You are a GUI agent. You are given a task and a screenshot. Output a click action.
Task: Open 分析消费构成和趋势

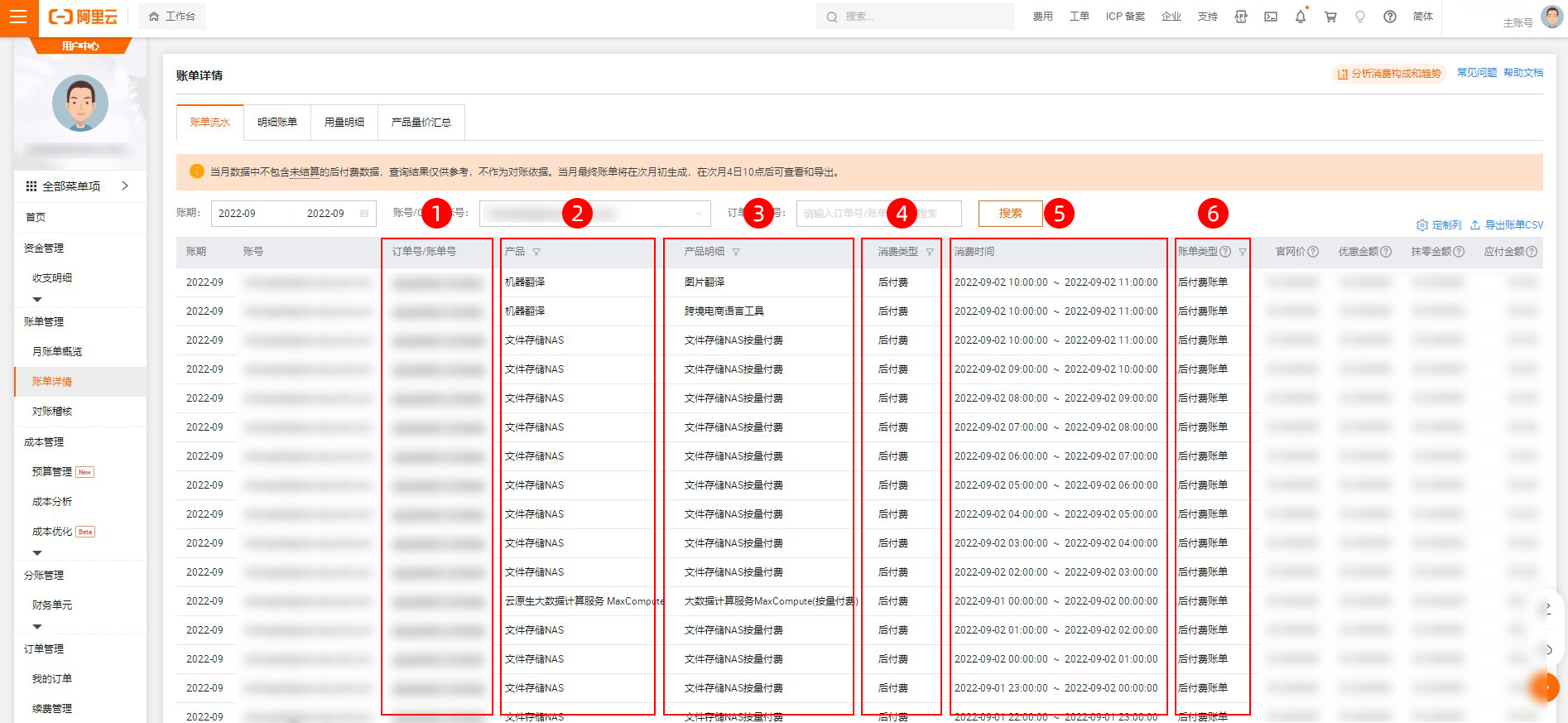(x=1389, y=74)
